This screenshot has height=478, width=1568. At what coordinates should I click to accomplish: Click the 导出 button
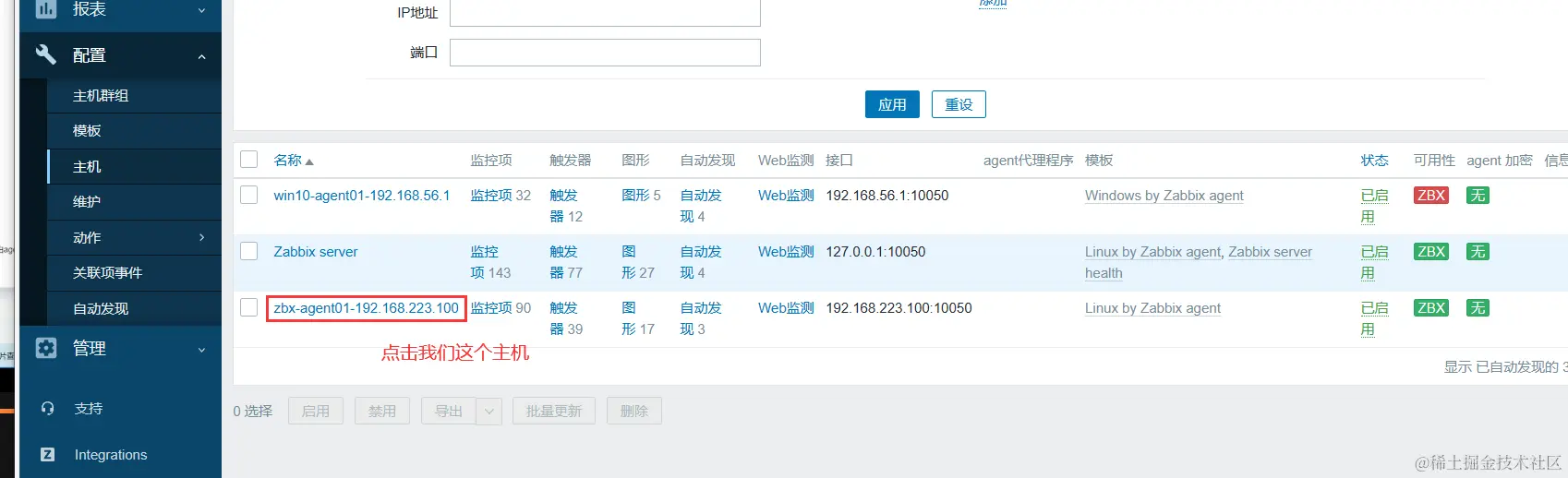tap(449, 411)
